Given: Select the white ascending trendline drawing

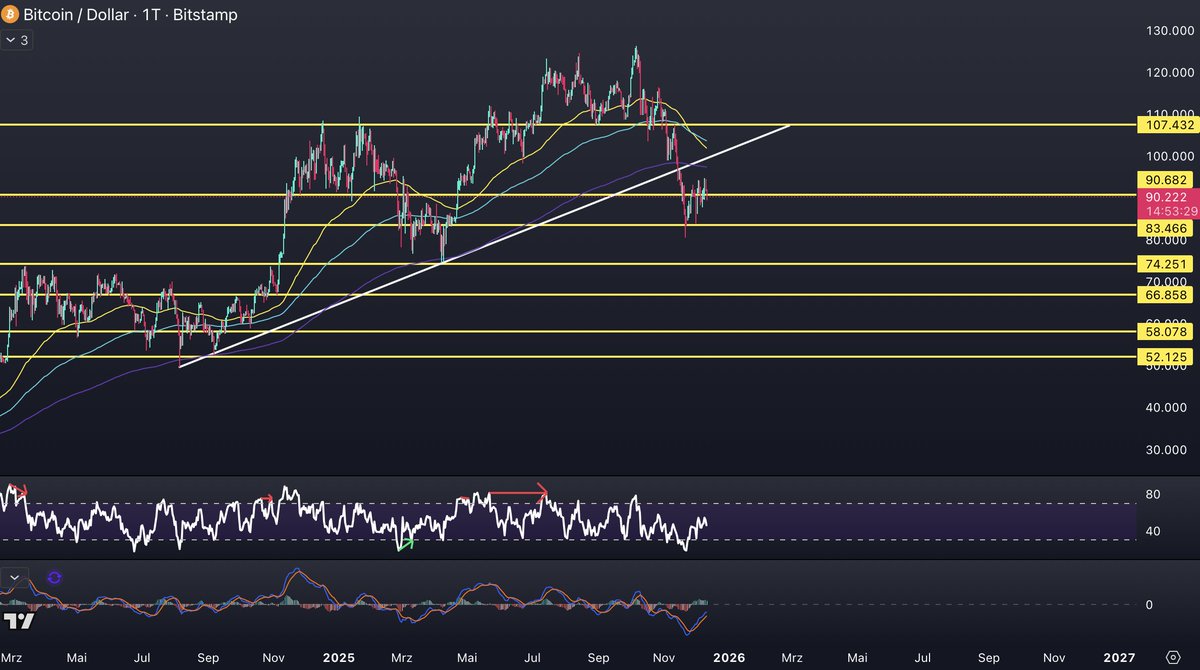Looking at the screenshot, I should (x=486, y=246).
